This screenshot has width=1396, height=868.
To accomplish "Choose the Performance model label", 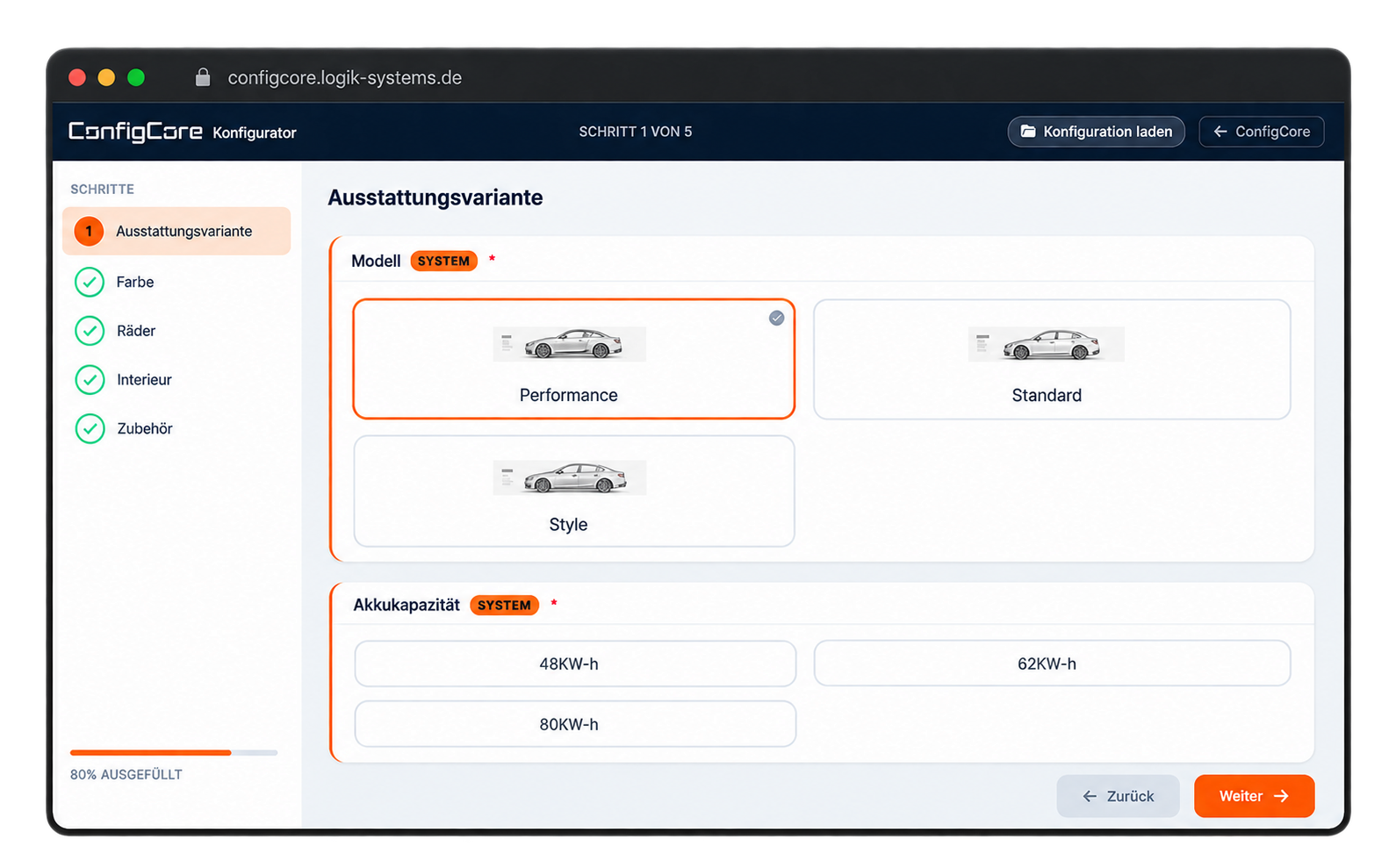I will click(x=569, y=395).
